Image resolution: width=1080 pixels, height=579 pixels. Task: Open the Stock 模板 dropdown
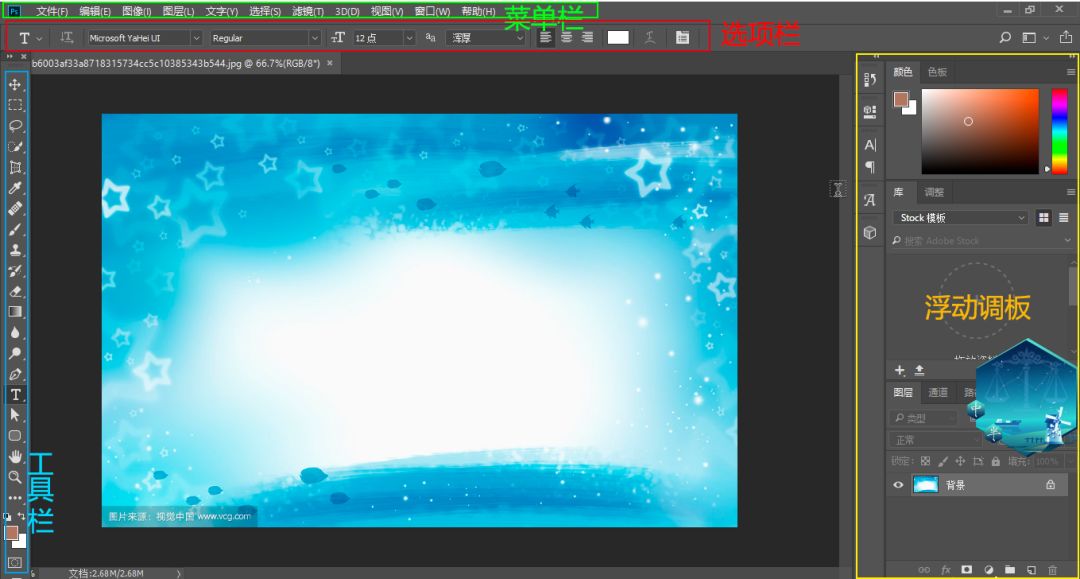click(961, 218)
